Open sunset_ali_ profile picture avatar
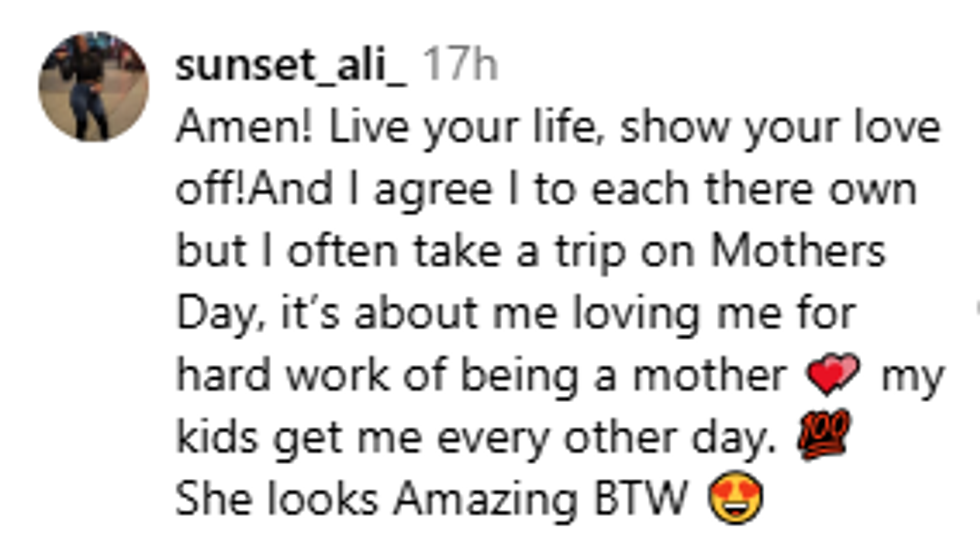The width and height of the screenshot is (980, 559). point(94,86)
